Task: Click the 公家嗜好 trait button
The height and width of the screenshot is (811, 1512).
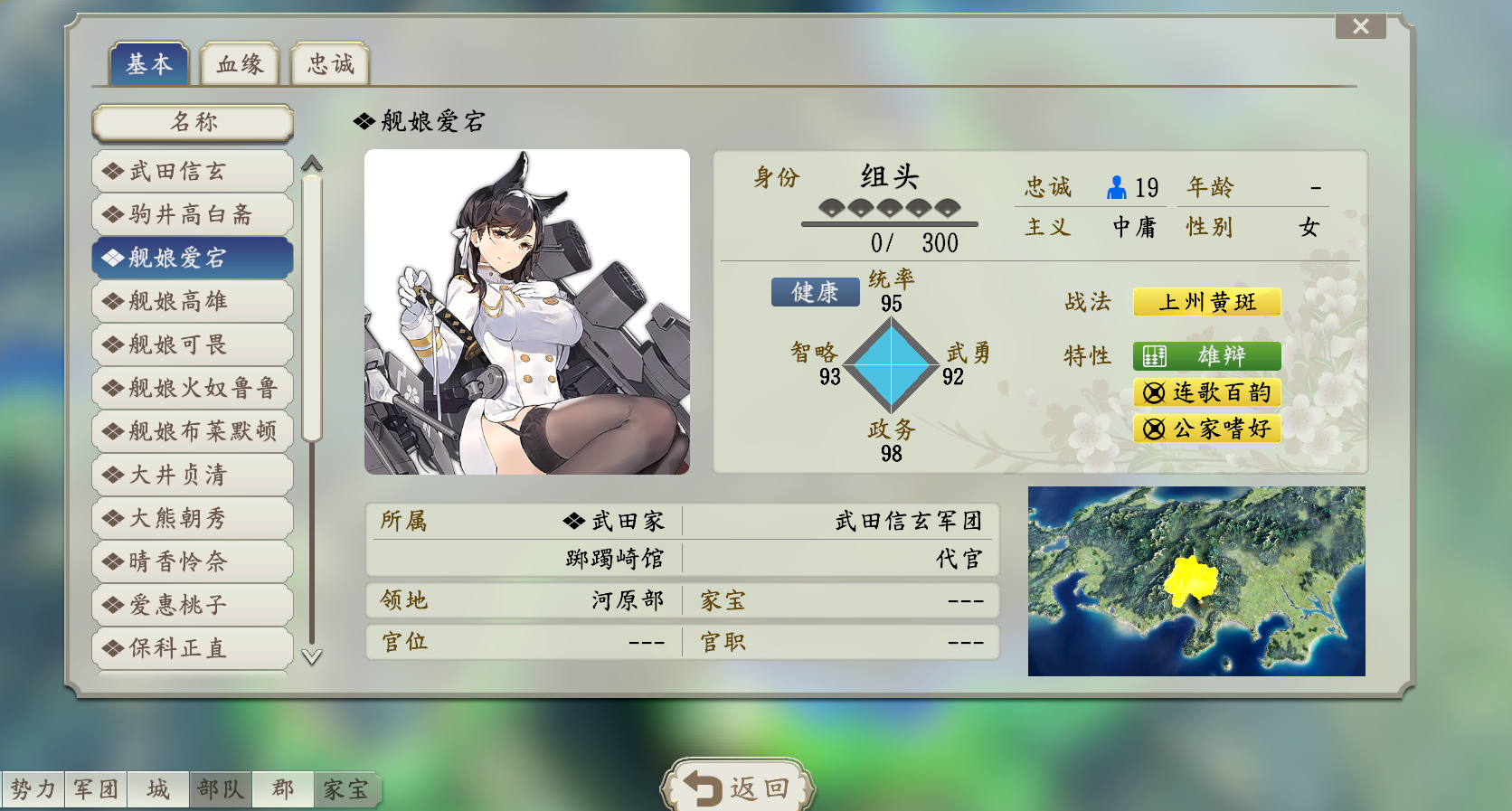Action: 1207,429
